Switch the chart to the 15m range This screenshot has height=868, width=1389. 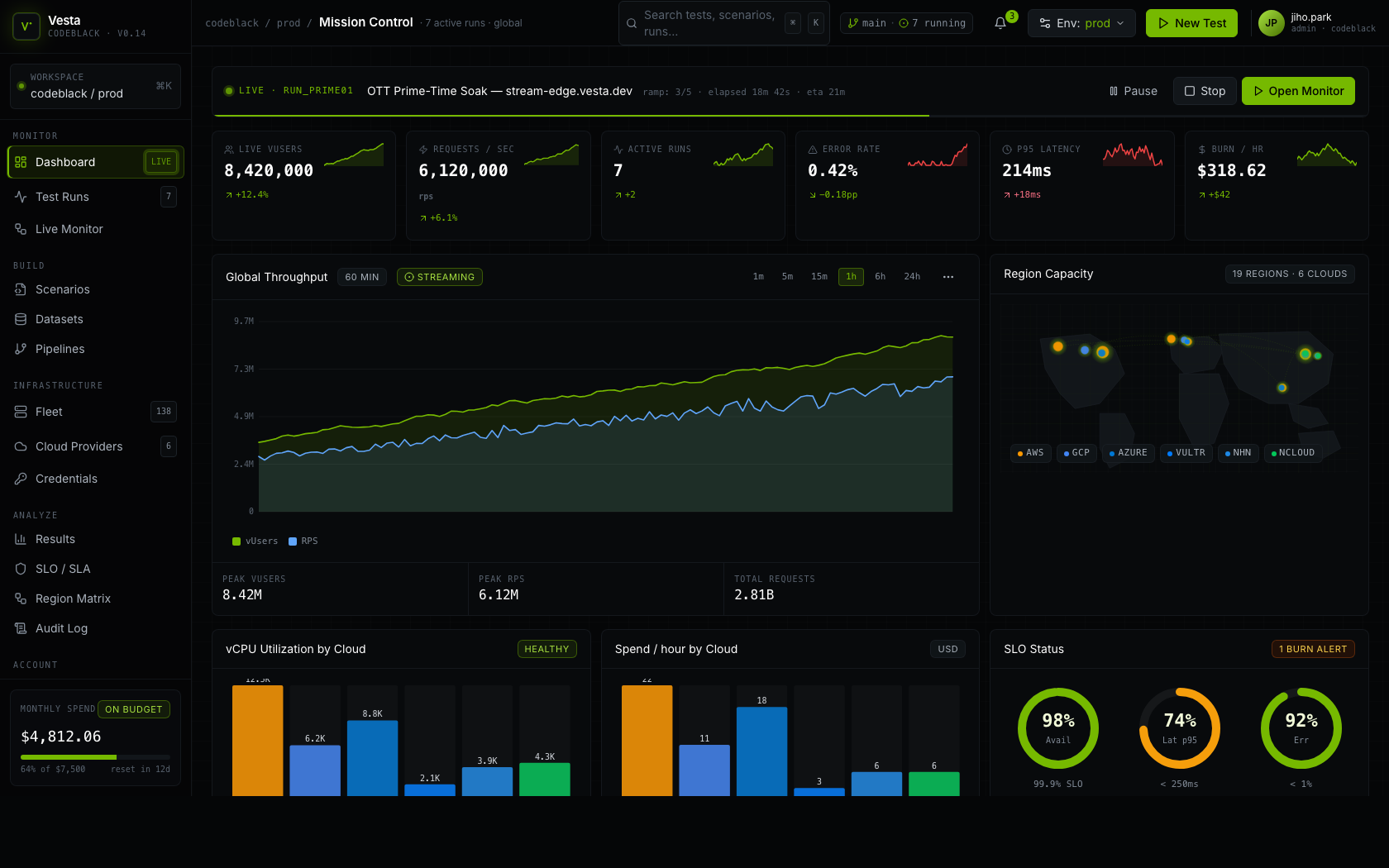819,277
